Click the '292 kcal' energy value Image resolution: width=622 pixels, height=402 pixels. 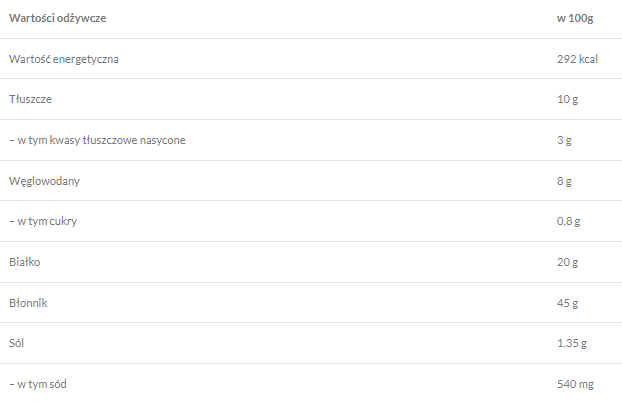pyautogui.click(x=577, y=59)
